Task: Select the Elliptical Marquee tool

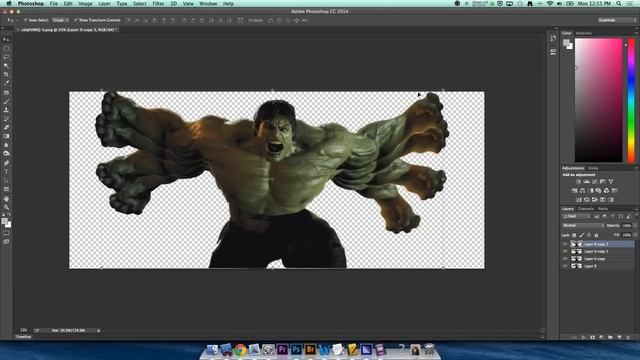Action: (x=6, y=48)
